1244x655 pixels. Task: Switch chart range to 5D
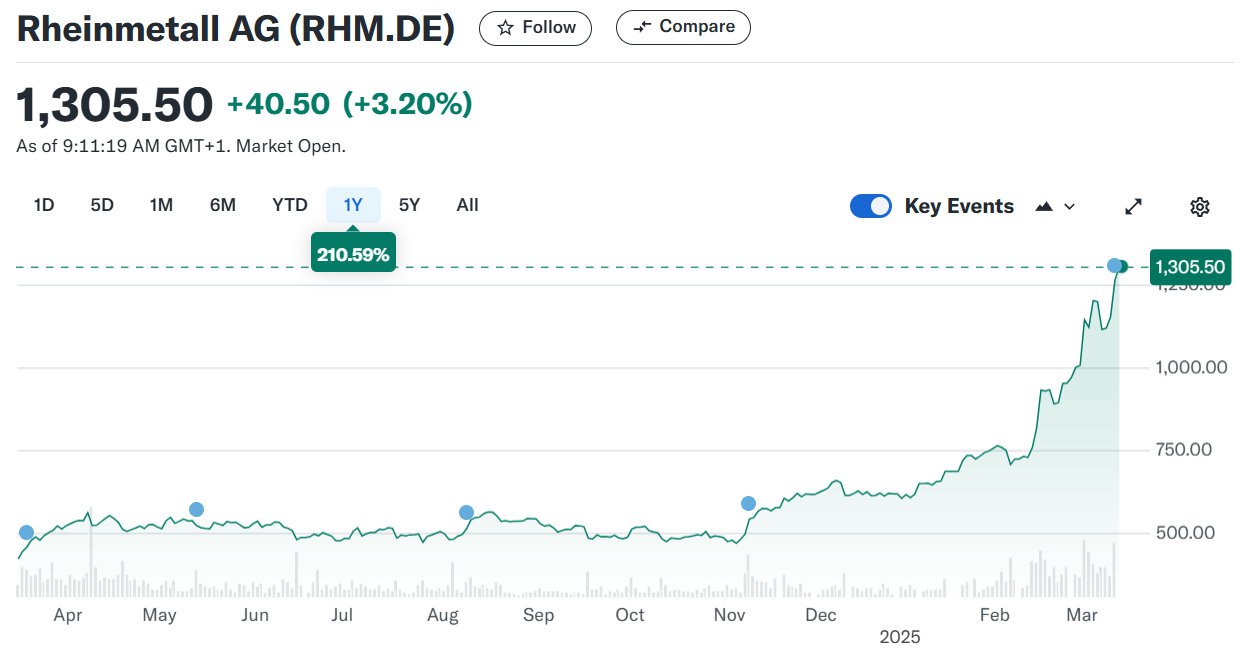click(x=102, y=205)
